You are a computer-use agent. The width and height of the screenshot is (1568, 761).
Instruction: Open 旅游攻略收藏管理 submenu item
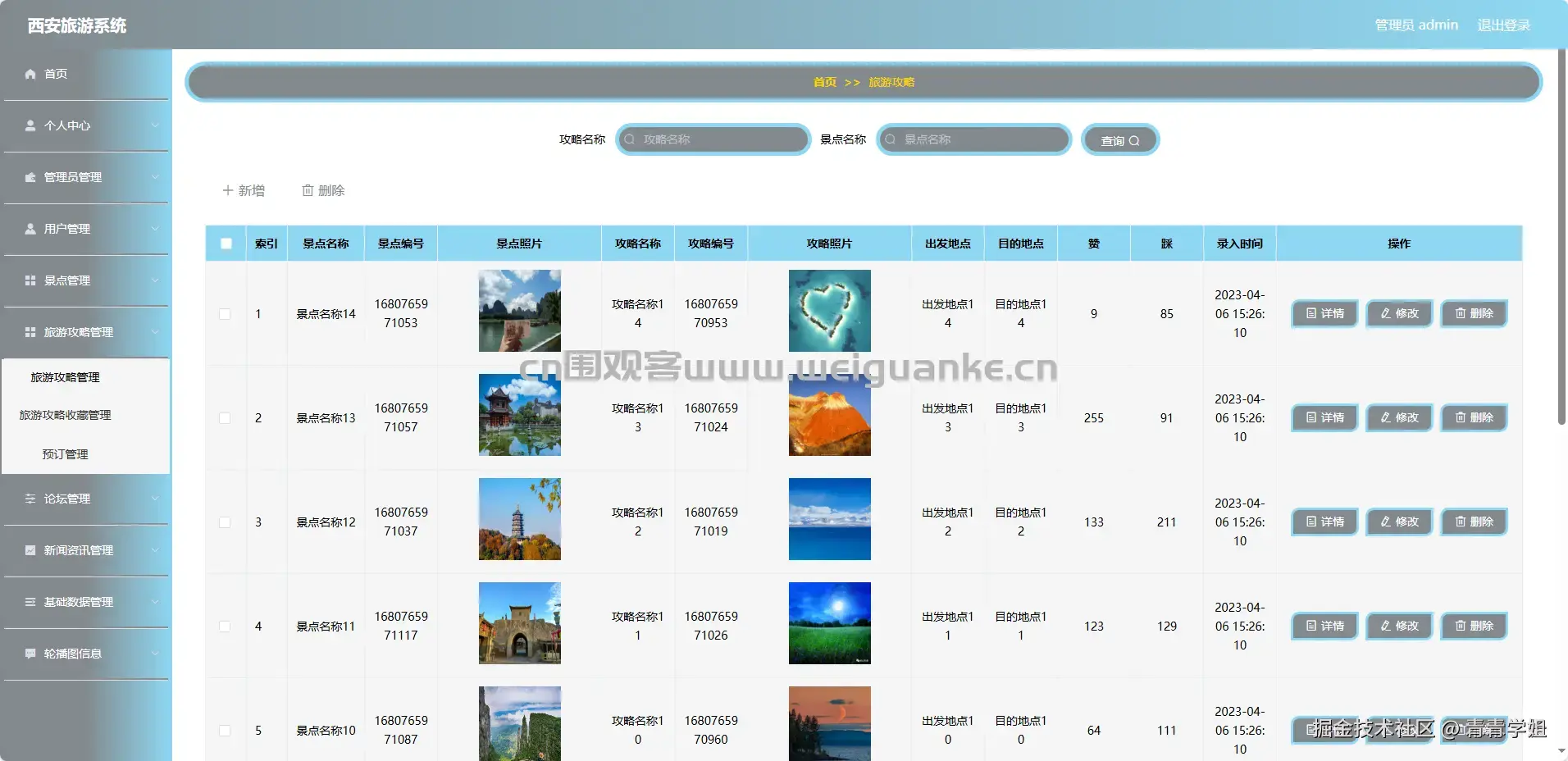tap(86, 415)
